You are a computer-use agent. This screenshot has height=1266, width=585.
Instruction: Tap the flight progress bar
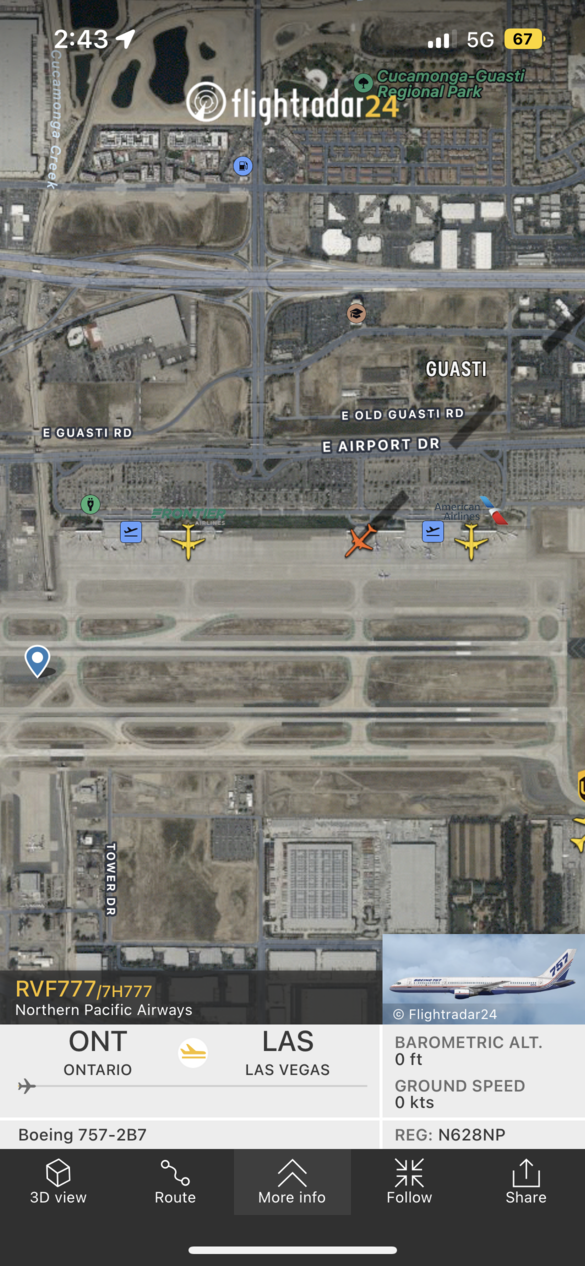pos(192,1086)
